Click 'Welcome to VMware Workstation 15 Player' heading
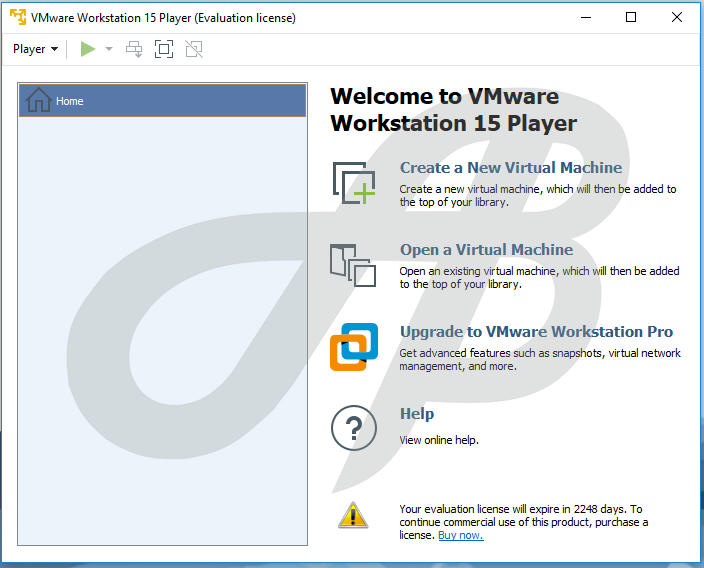The image size is (704, 568). pyautogui.click(x=453, y=110)
